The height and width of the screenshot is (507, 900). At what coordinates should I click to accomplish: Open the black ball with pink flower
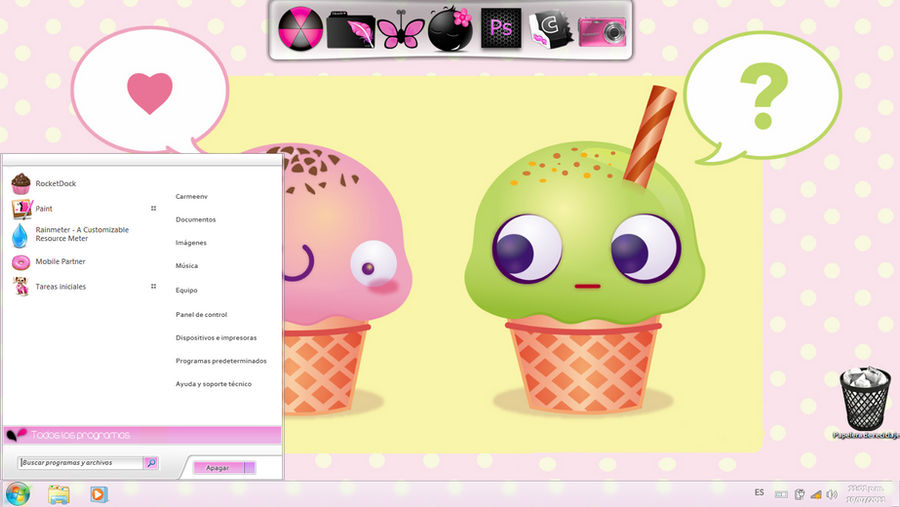tap(451, 29)
